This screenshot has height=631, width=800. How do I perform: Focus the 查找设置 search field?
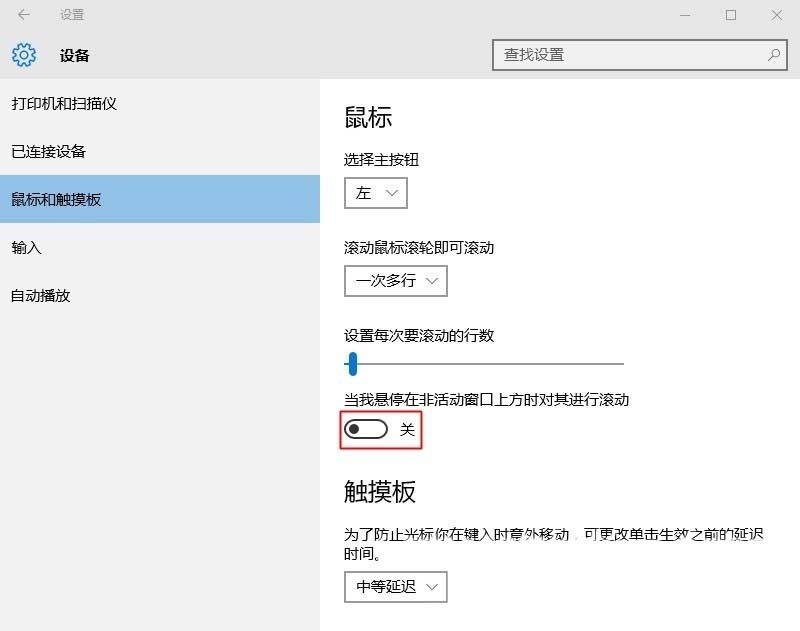click(630, 55)
